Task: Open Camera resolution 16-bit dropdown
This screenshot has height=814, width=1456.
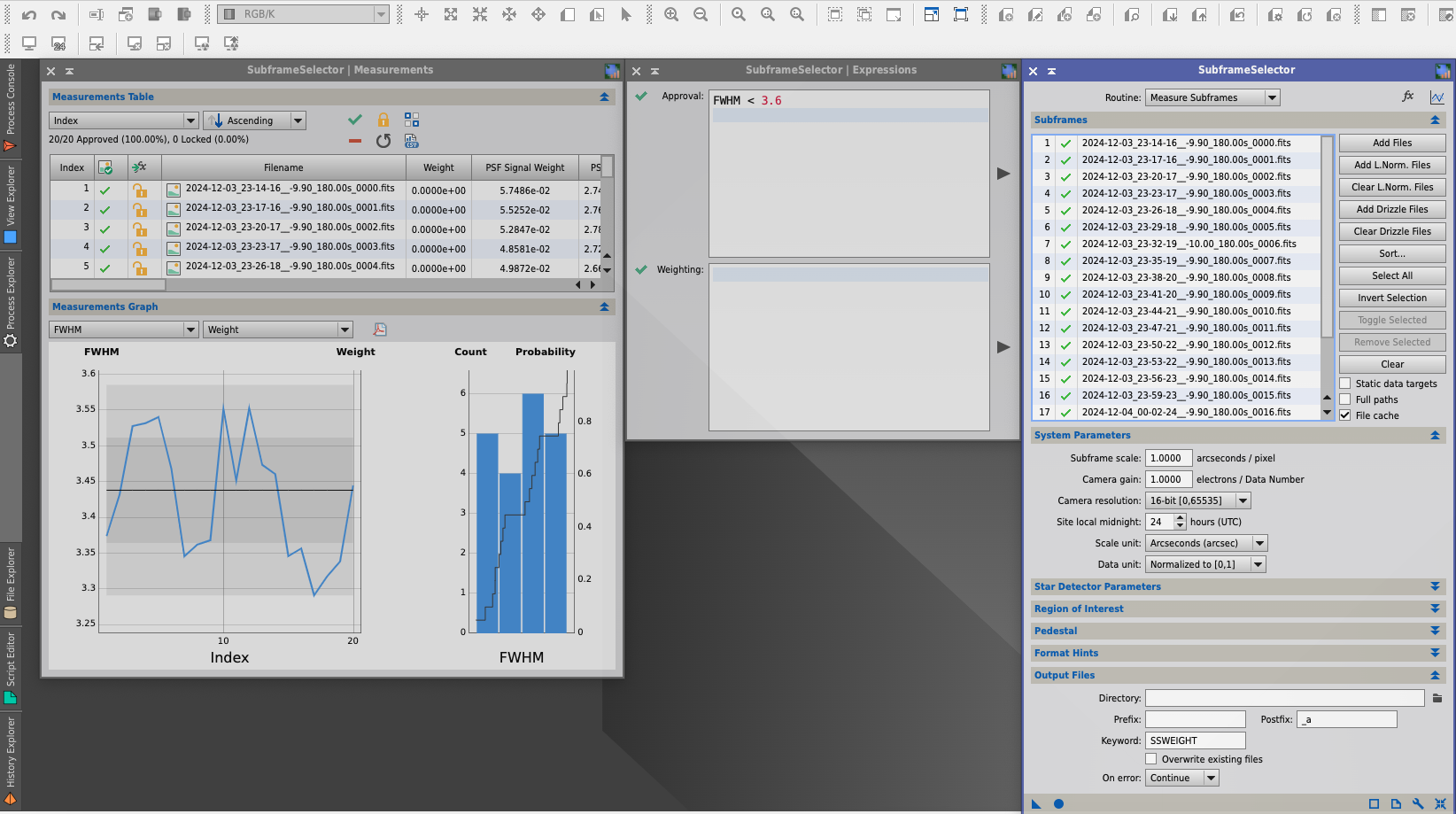Action: pos(1197,500)
